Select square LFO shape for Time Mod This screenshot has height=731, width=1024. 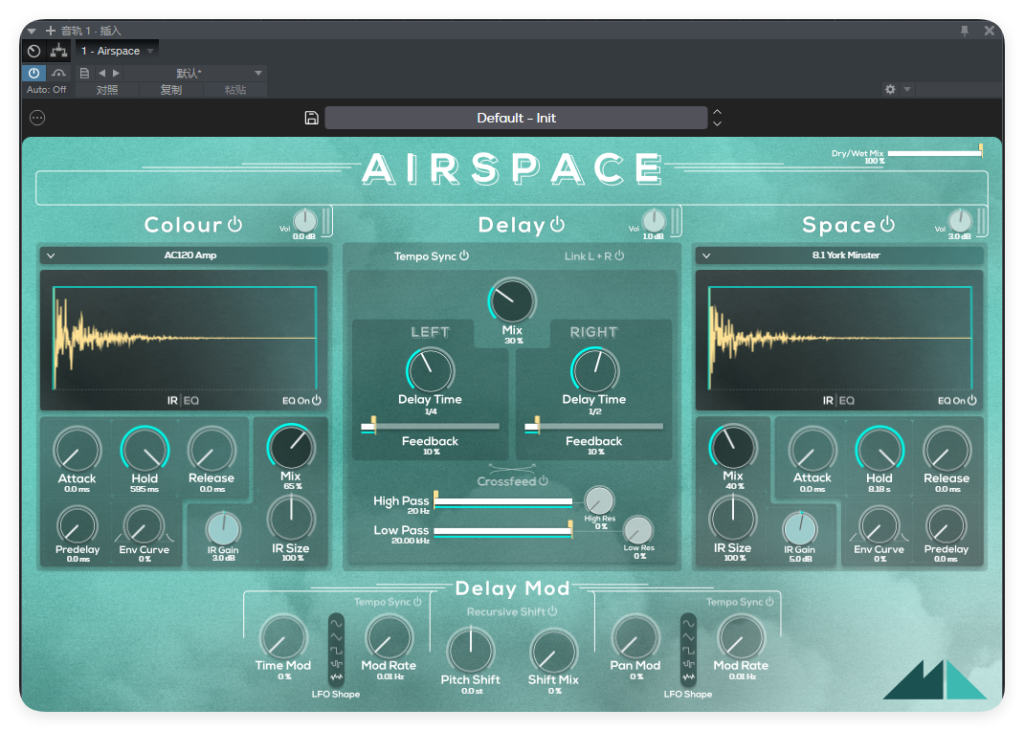coord(336,650)
